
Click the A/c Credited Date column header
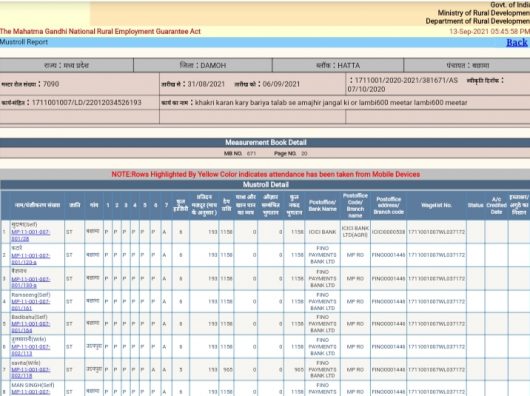496,205
